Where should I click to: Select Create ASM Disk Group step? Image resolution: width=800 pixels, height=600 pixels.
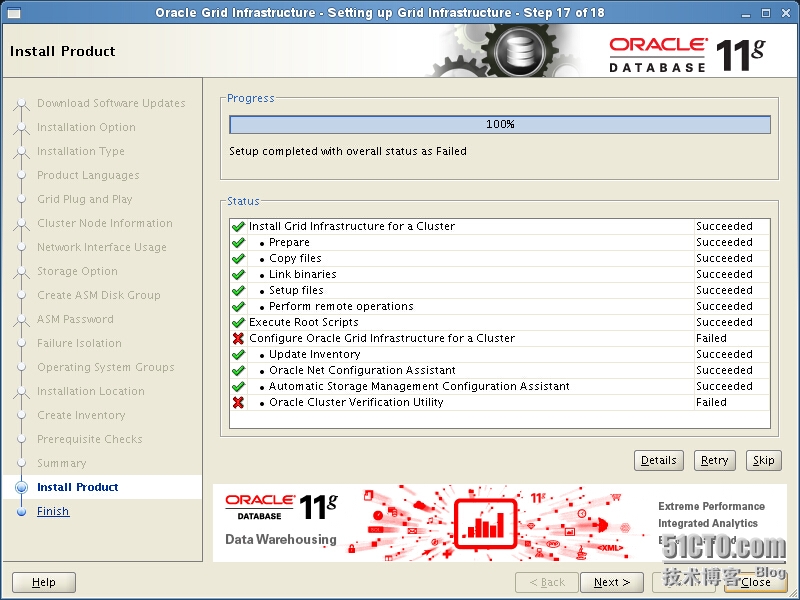point(99,295)
